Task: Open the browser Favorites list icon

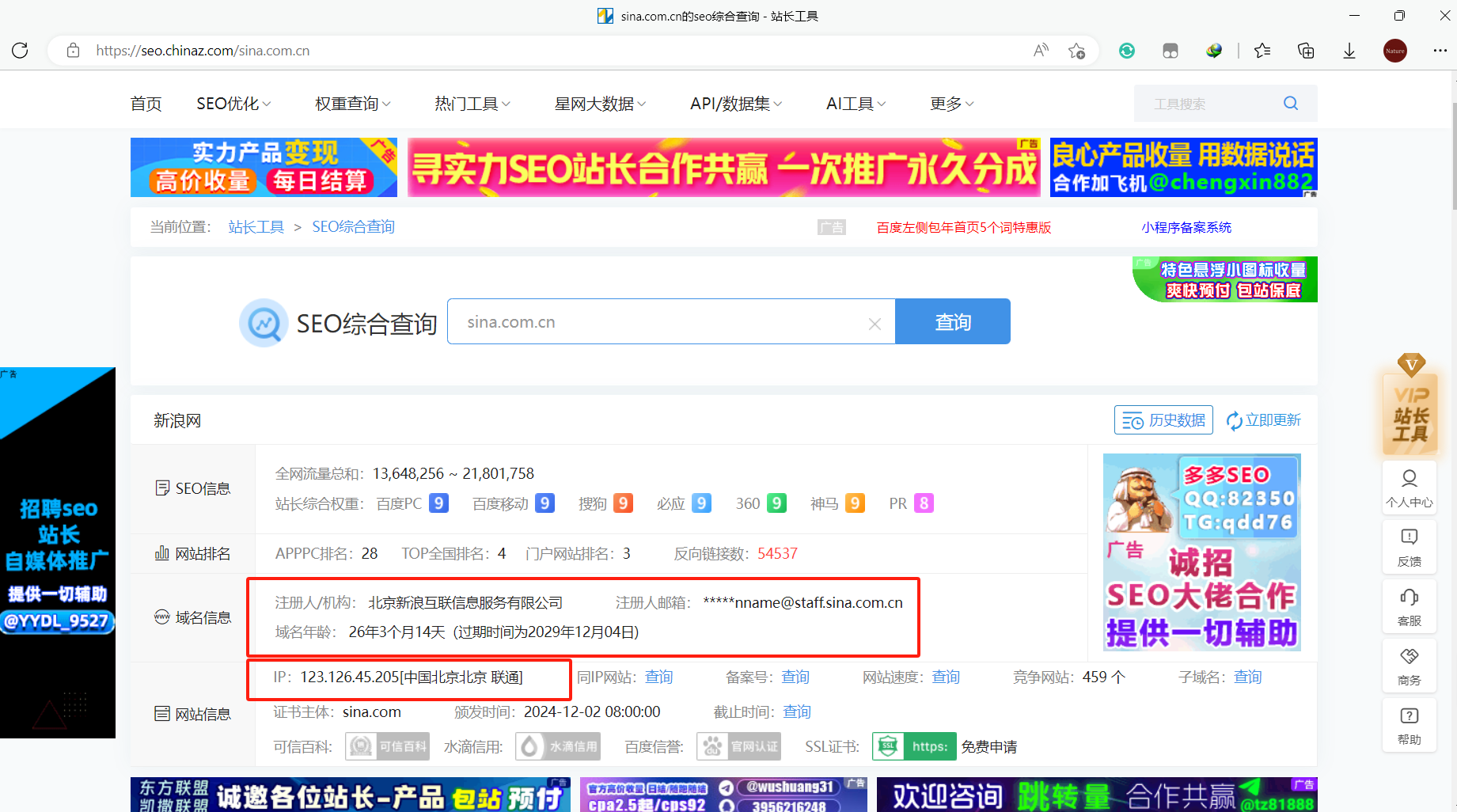Action: 1262,51
